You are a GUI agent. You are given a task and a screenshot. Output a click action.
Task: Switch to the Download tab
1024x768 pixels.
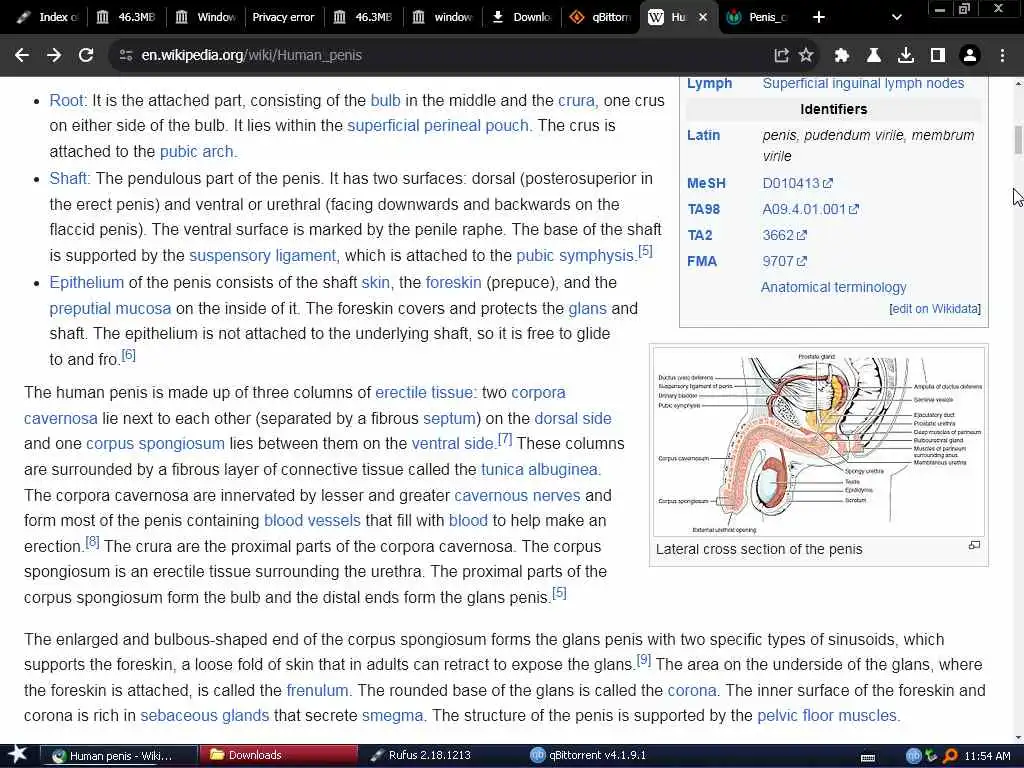point(521,17)
